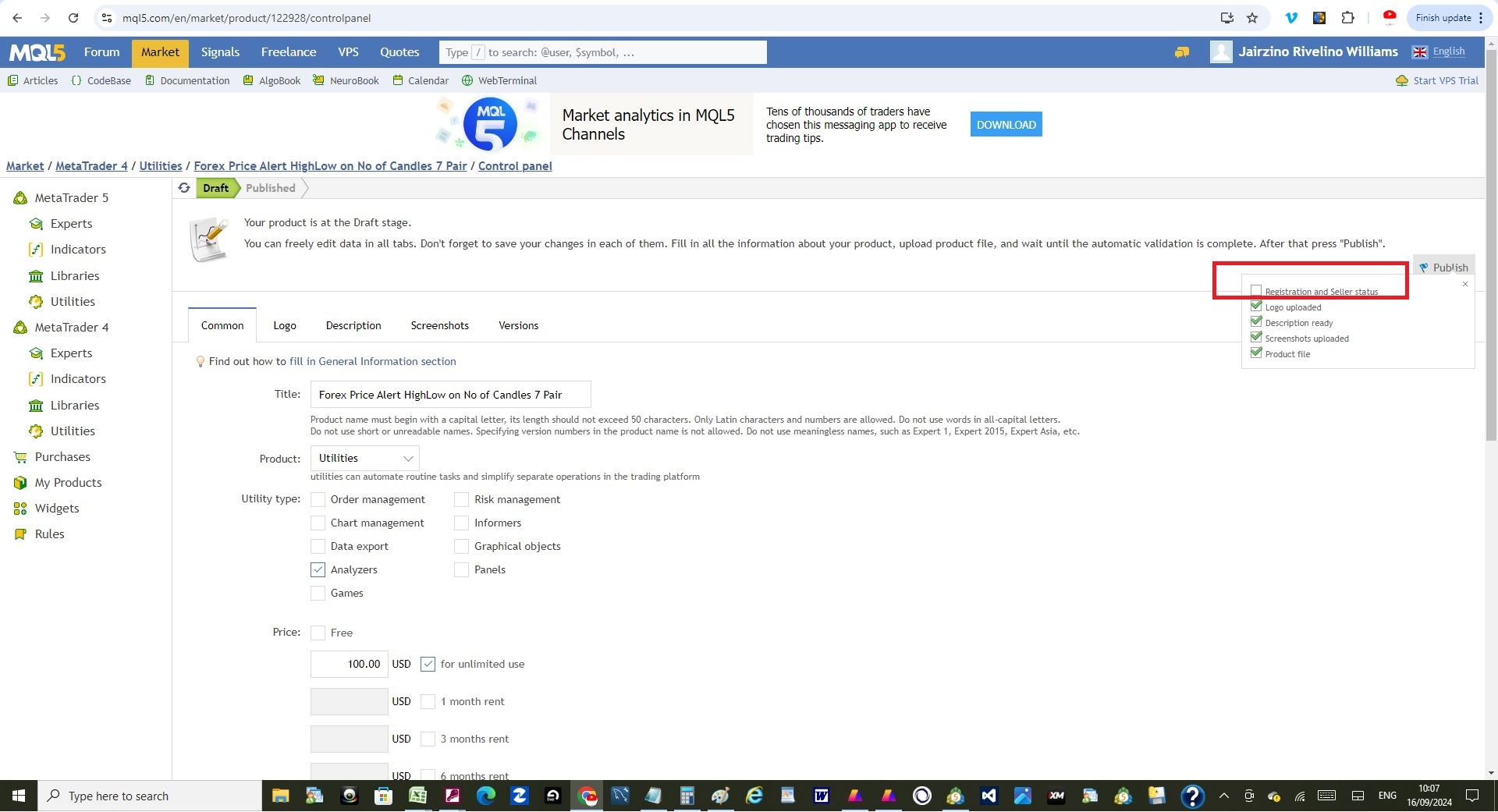Click the product Title input field
Screen dimensions: 1498x812
[x=450, y=395]
